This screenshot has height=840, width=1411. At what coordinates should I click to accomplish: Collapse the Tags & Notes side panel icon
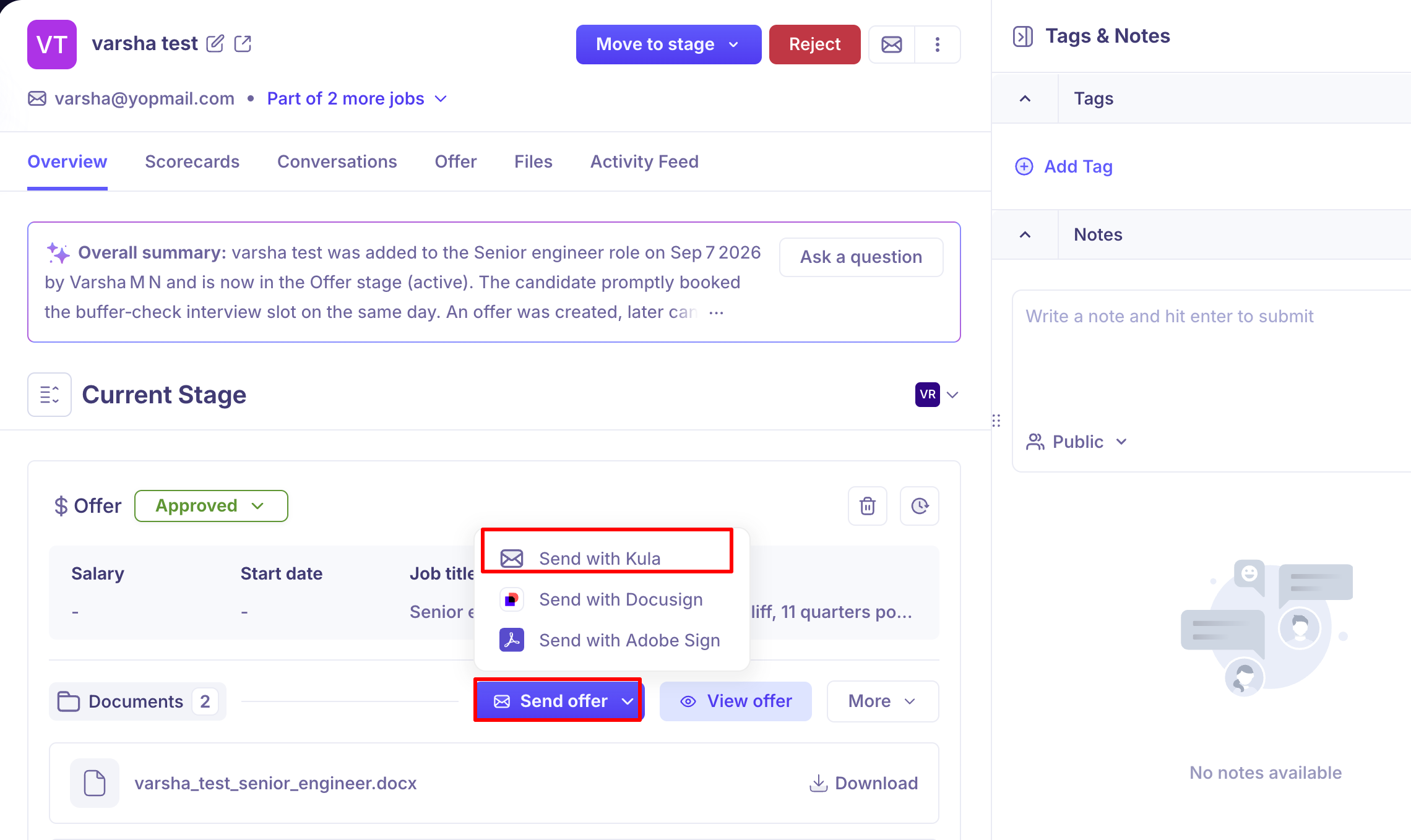tap(1022, 36)
